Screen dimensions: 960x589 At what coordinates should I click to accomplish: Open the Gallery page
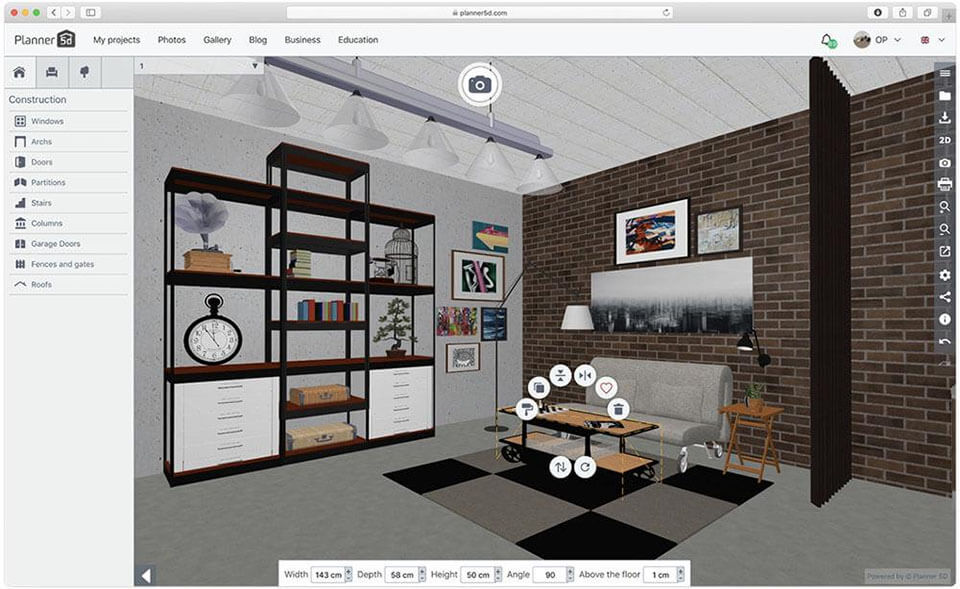[x=217, y=40]
